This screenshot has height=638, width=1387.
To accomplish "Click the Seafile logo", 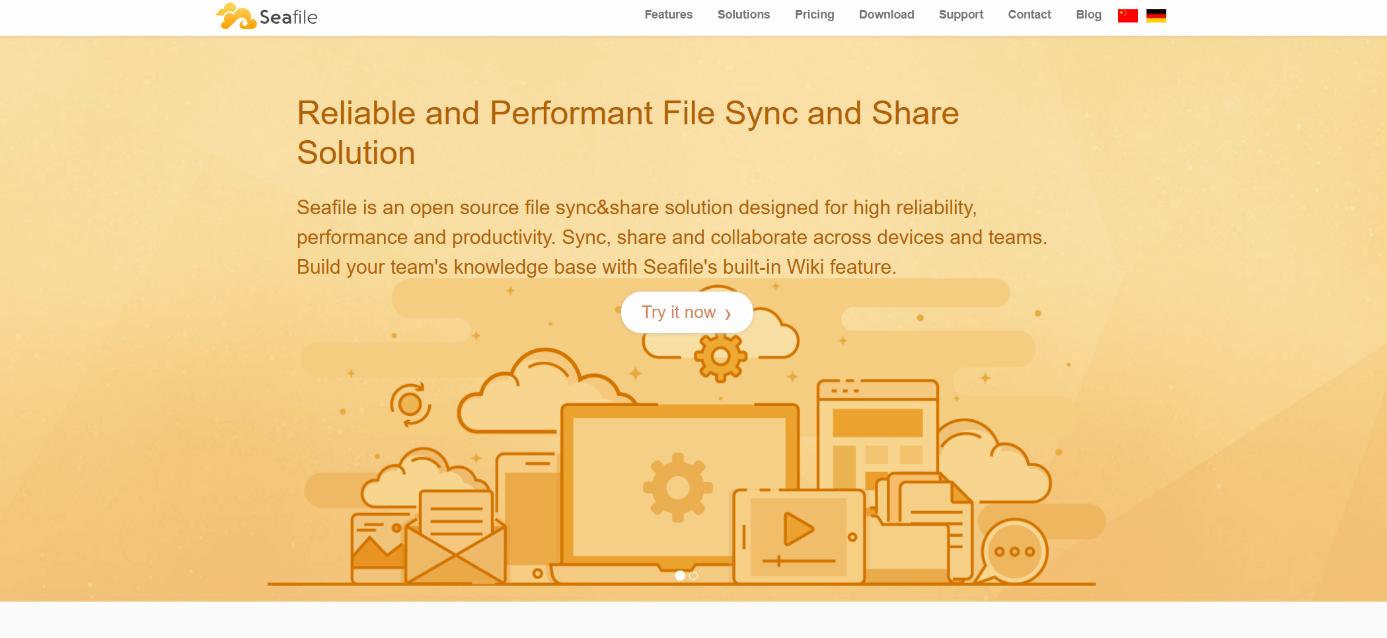I will click(x=267, y=16).
